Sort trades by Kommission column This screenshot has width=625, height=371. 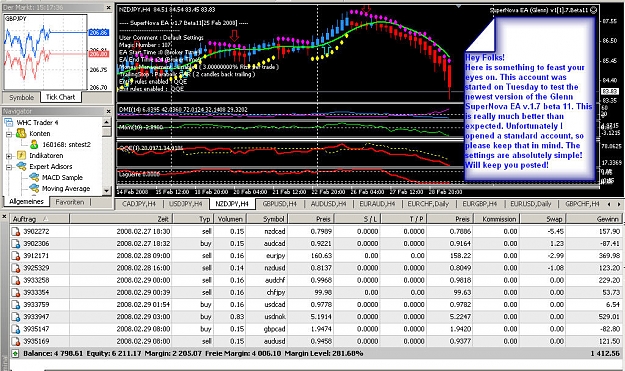tap(496, 219)
